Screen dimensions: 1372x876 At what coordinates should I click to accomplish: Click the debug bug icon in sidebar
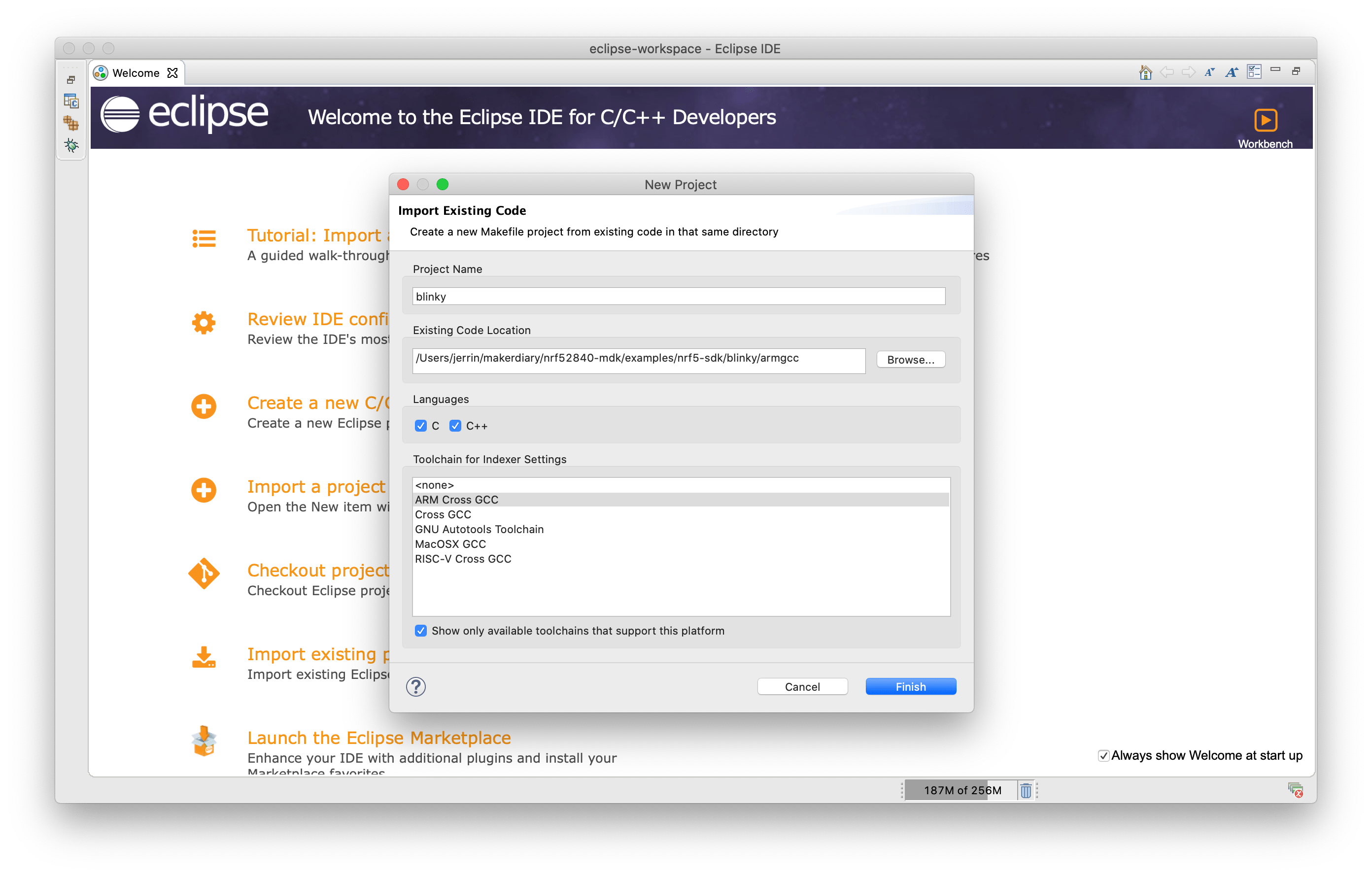[71, 146]
